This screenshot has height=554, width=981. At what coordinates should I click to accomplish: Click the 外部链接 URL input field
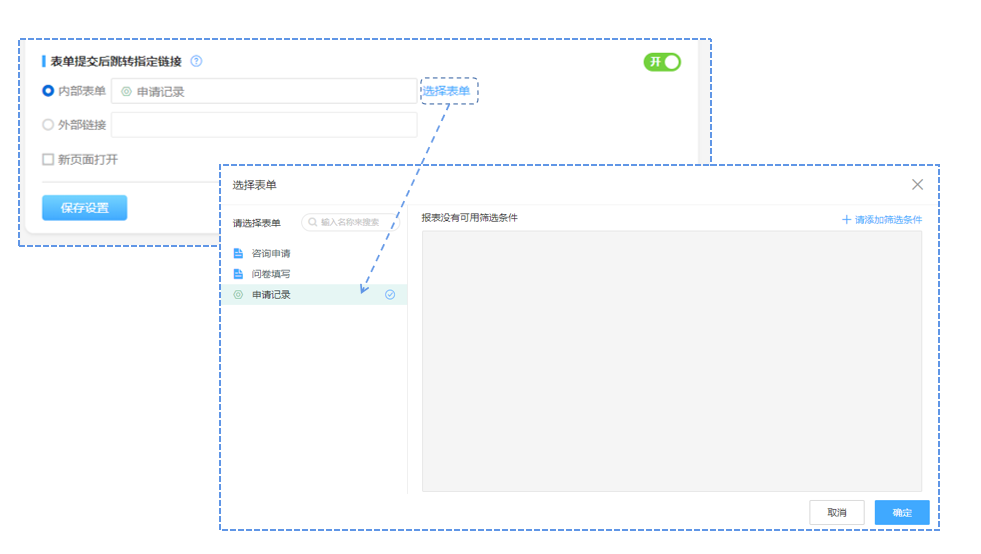(x=264, y=125)
